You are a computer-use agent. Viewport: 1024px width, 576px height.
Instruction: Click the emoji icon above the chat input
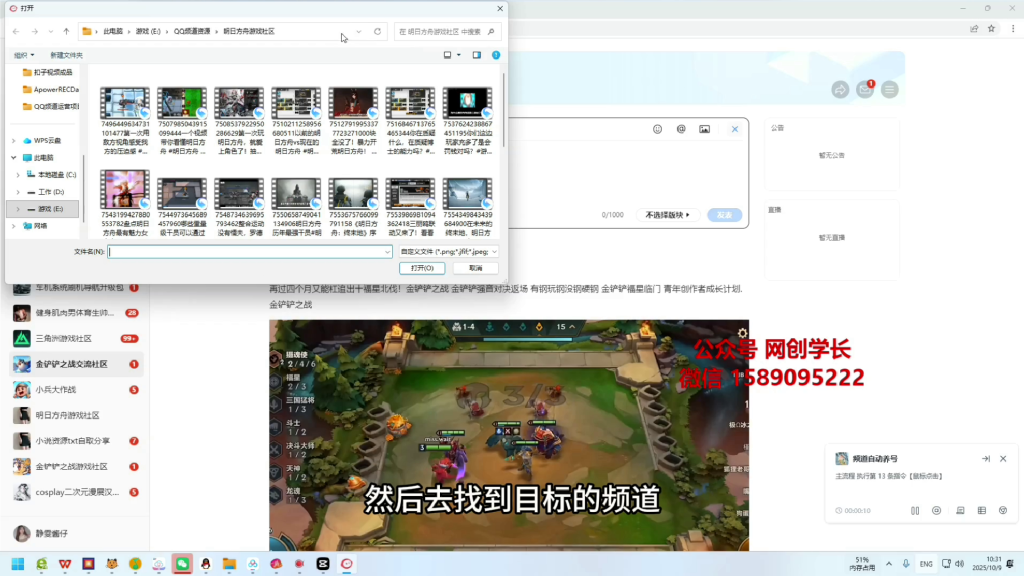coord(657,129)
